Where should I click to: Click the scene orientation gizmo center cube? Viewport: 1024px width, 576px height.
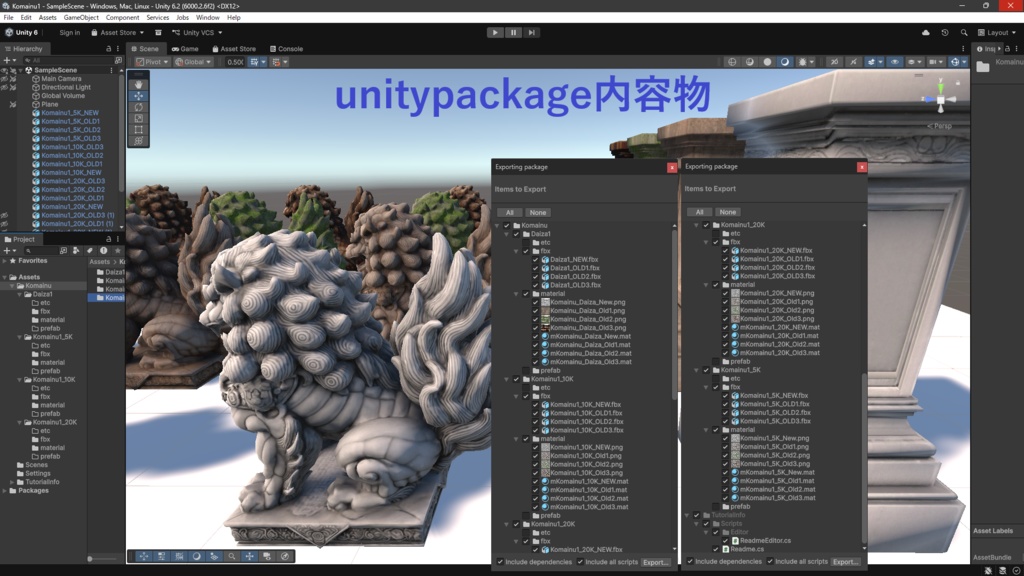click(x=940, y=100)
